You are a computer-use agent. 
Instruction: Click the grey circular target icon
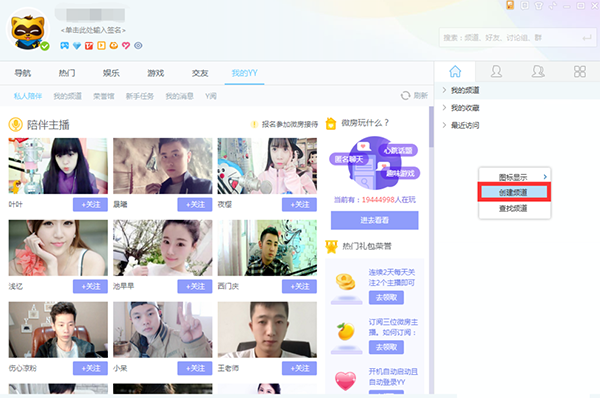click(x=138, y=46)
